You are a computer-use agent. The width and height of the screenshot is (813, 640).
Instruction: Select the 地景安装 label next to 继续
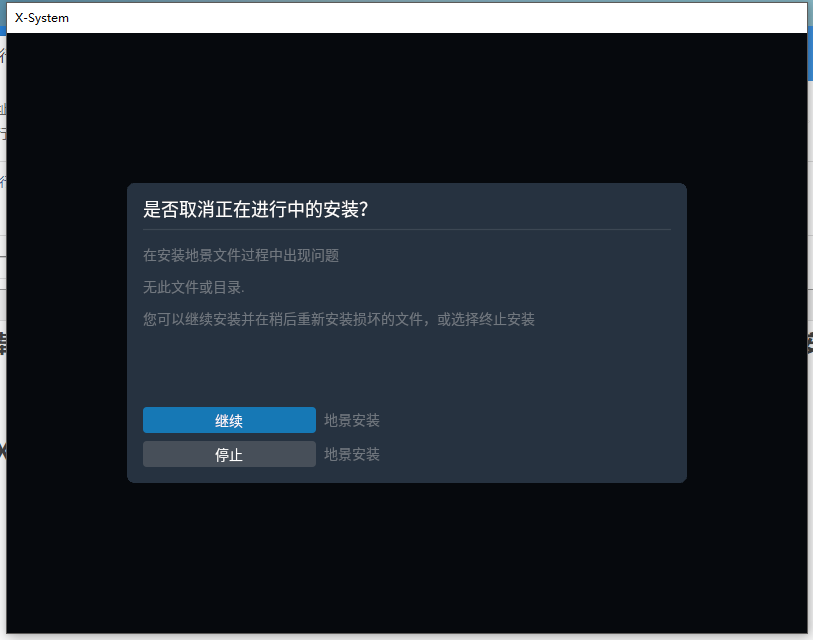click(x=352, y=420)
